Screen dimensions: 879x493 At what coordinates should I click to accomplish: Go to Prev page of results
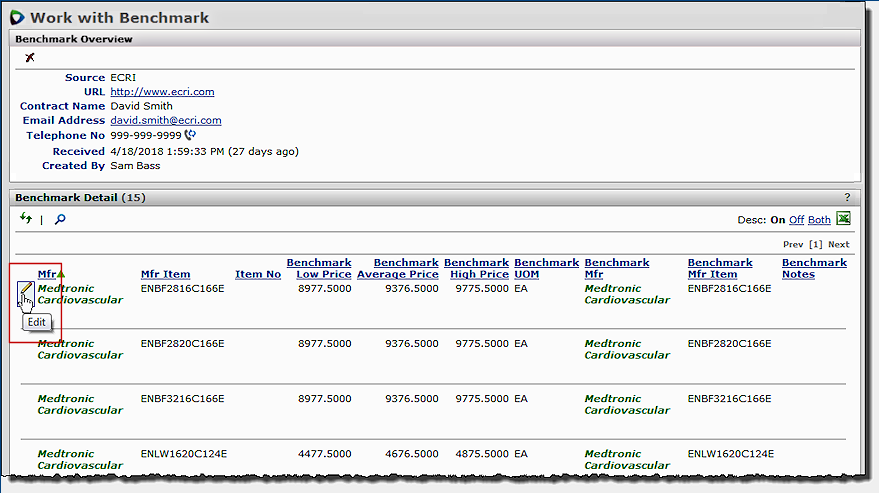[792, 244]
